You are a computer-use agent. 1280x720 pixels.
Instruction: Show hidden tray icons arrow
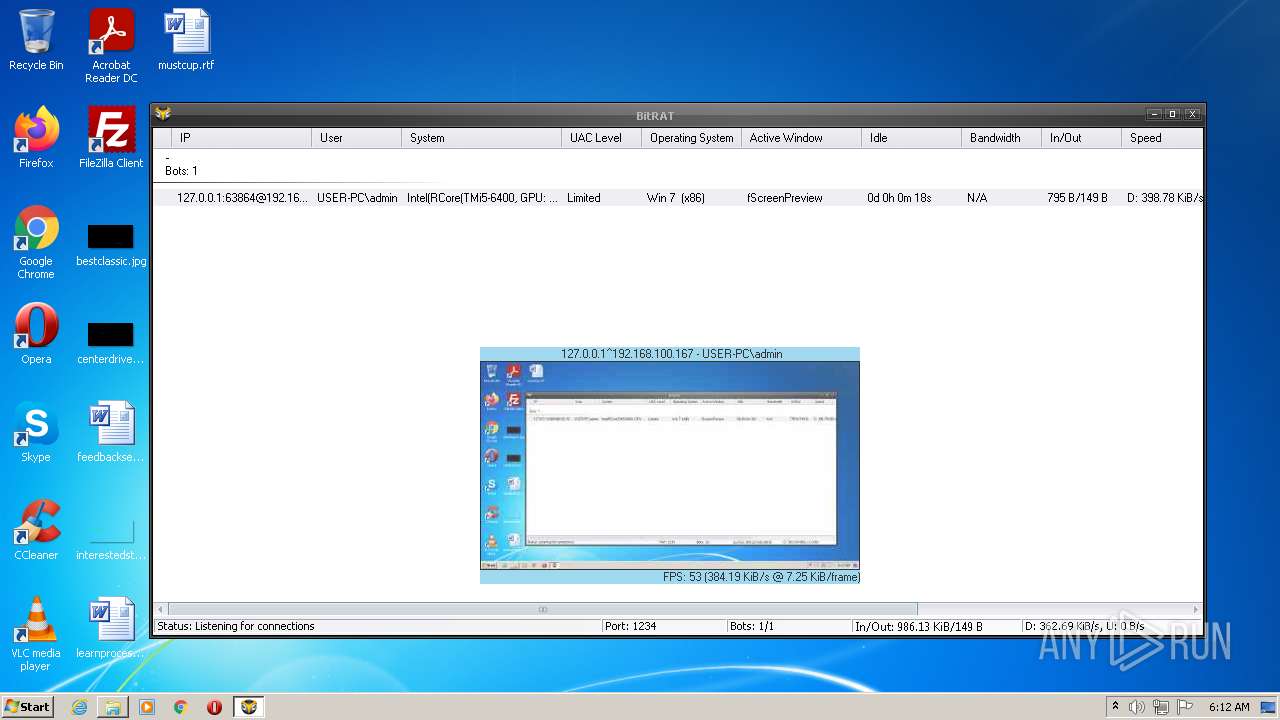(x=1115, y=707)
